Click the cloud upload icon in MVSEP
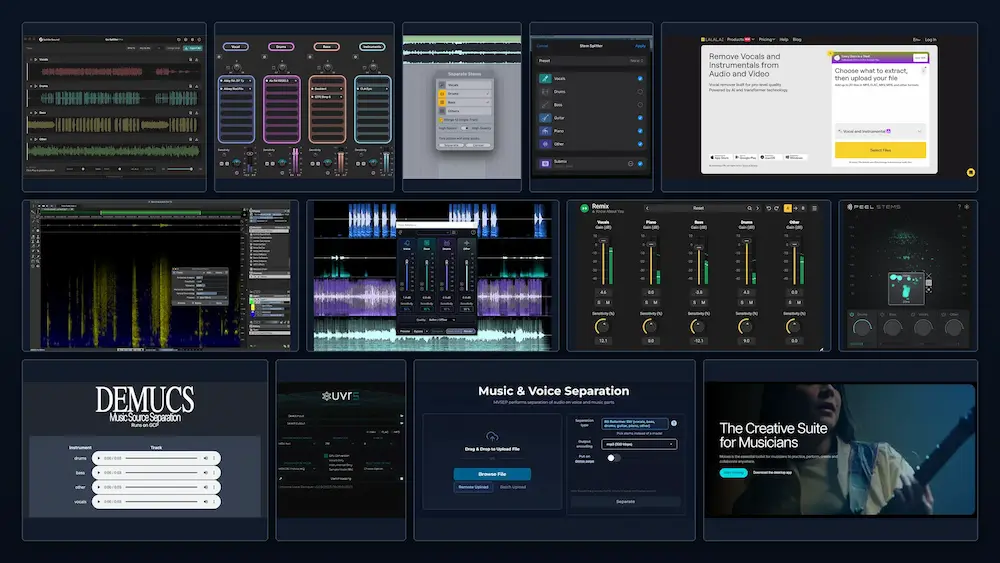This screenshot has height=563, width=1000. point(492,437)
